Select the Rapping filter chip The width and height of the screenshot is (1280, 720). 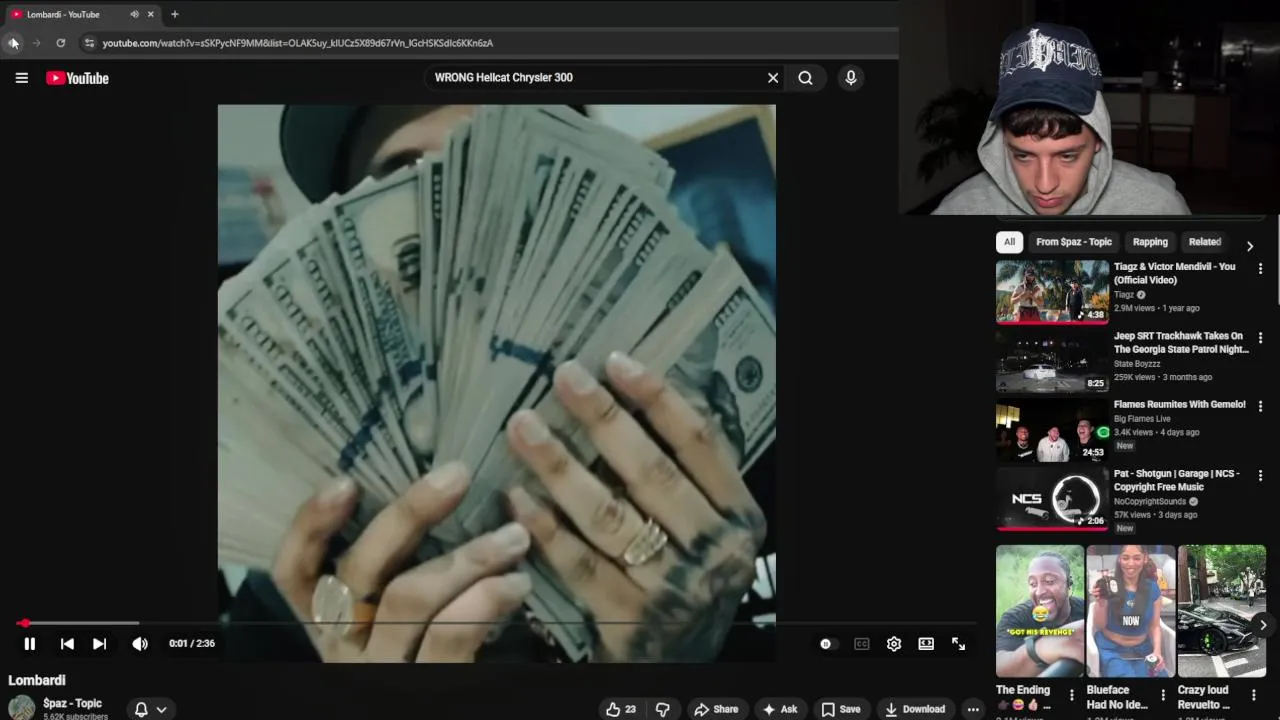(1150, 242)
